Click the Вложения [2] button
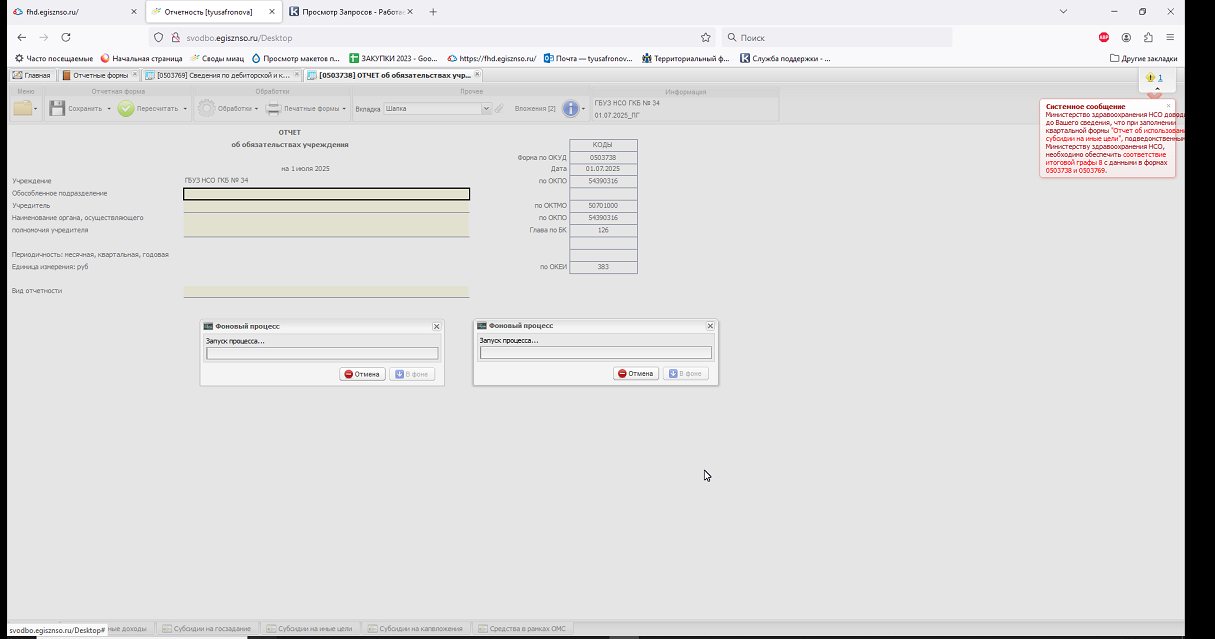1215x639 pixels. 535,108
